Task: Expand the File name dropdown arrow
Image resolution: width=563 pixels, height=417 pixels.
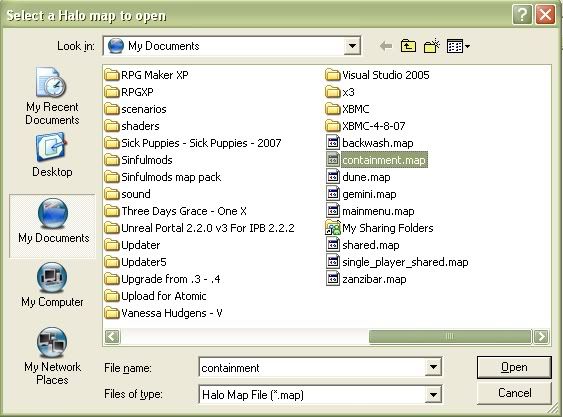Action: 433,367
